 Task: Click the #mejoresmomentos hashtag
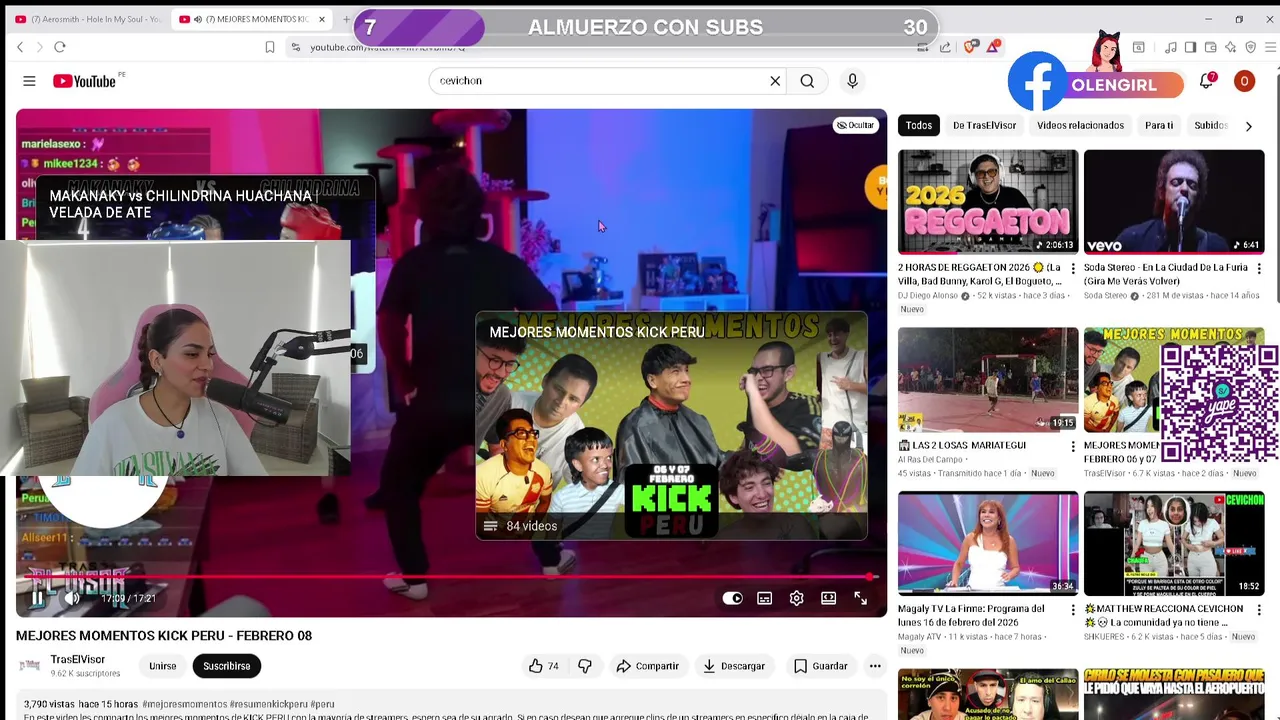point(185,704)
